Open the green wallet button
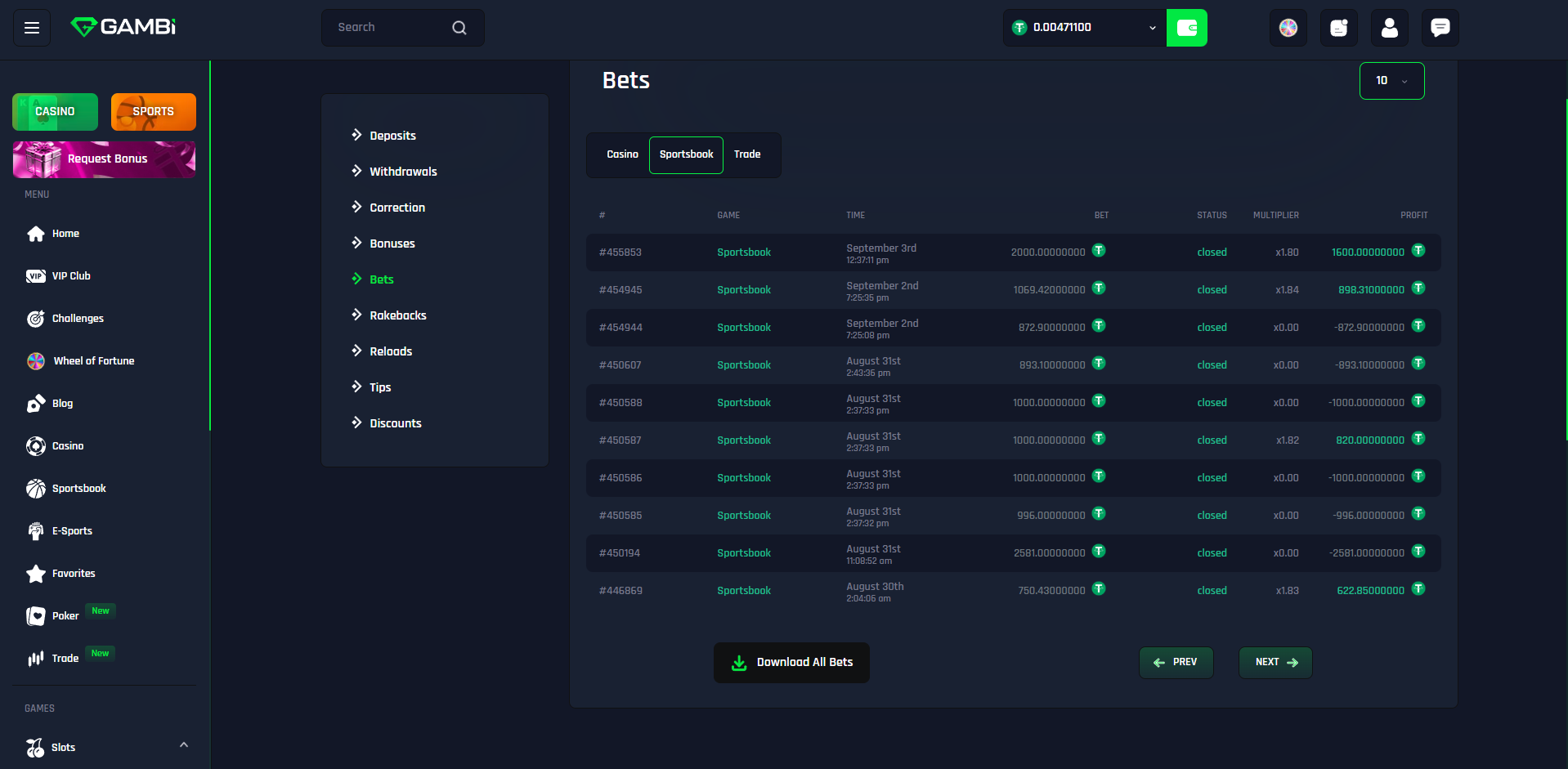Screen dimensions: 1568x769 [x=1187, y=28]
